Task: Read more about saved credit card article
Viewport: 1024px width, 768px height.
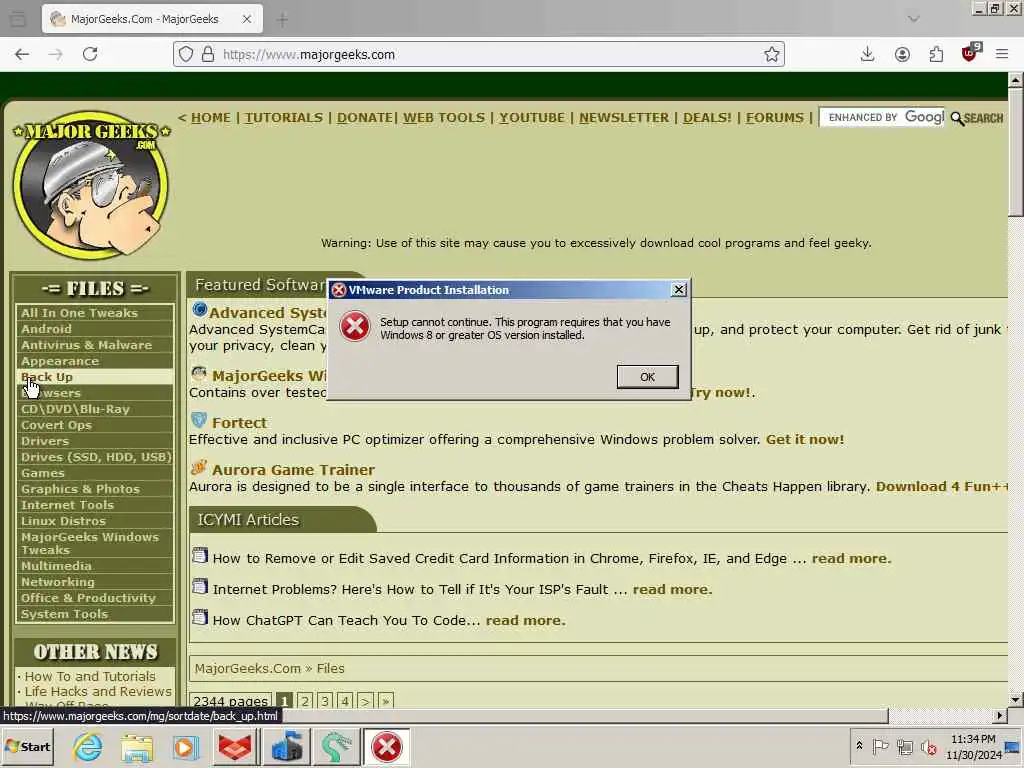Action: [x=851, y=558]
